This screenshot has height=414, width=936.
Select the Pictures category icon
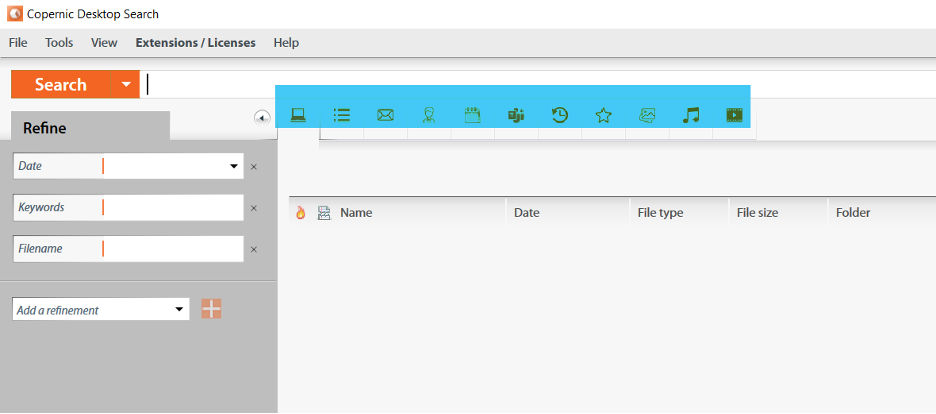click(x=647, y=115)
